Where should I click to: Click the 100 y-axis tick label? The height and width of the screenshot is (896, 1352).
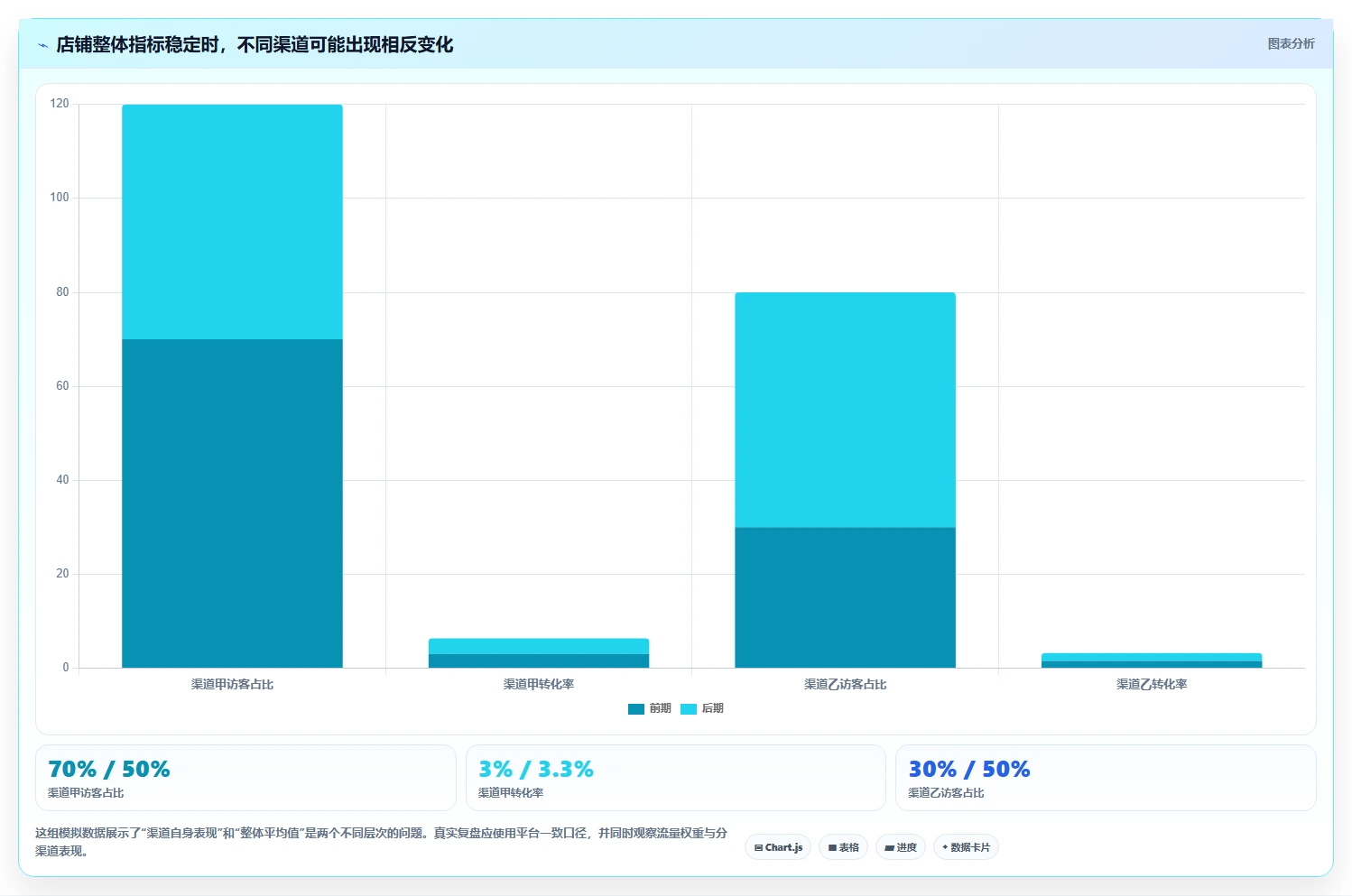(60, 198)
